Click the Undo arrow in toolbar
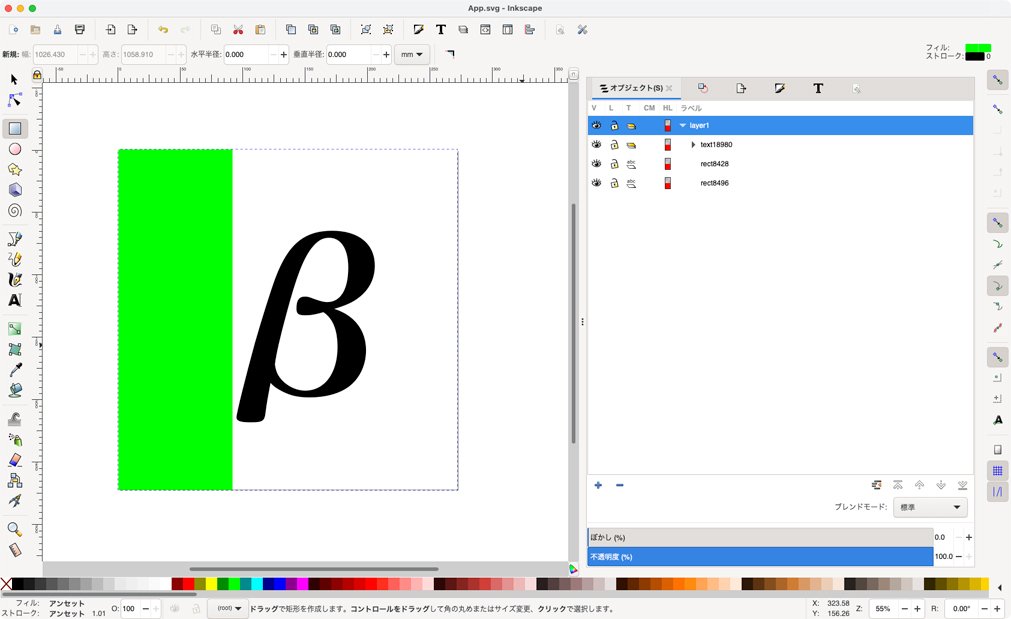1011x619 pixels. tap(163, 30)
